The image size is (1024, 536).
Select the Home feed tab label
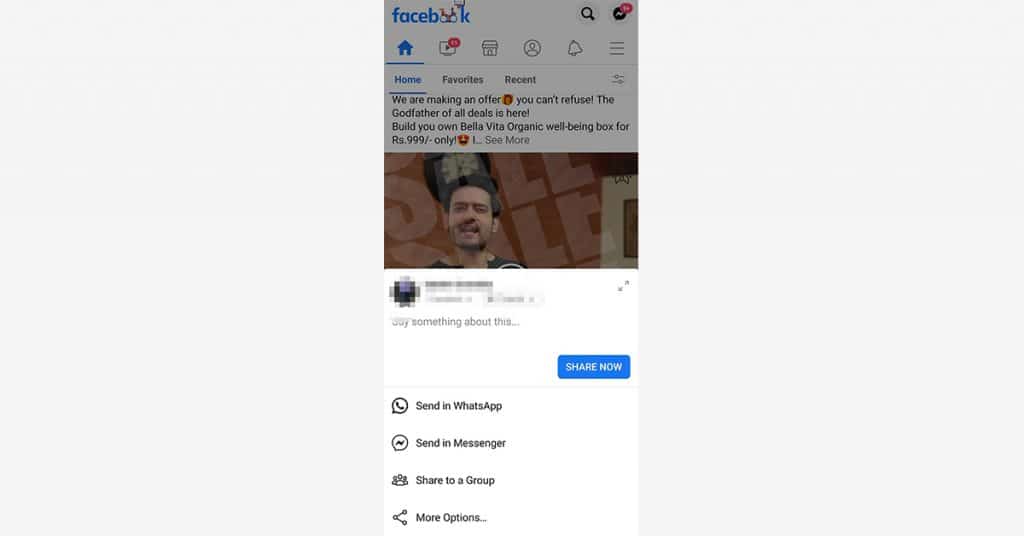pos(408,80)
